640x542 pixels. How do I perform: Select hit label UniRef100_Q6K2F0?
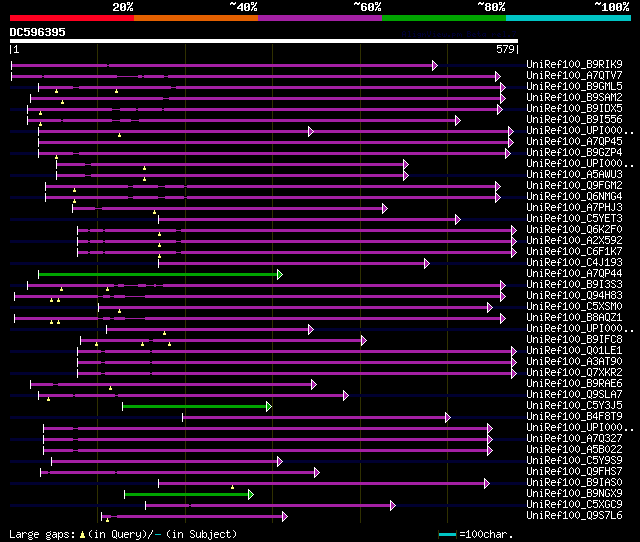click(574, 230)
